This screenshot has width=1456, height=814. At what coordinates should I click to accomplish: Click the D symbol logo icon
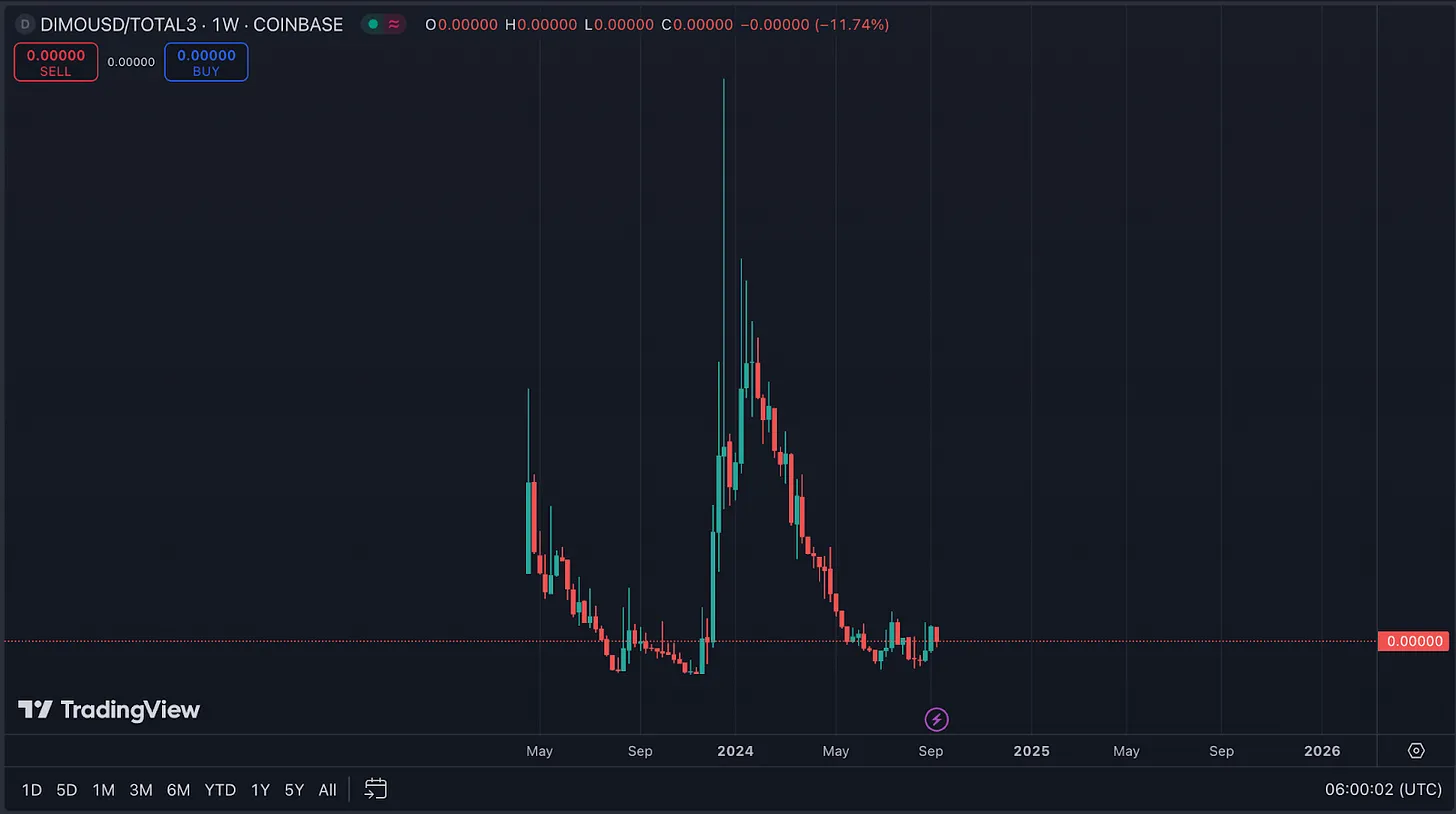tap(25, 24)
